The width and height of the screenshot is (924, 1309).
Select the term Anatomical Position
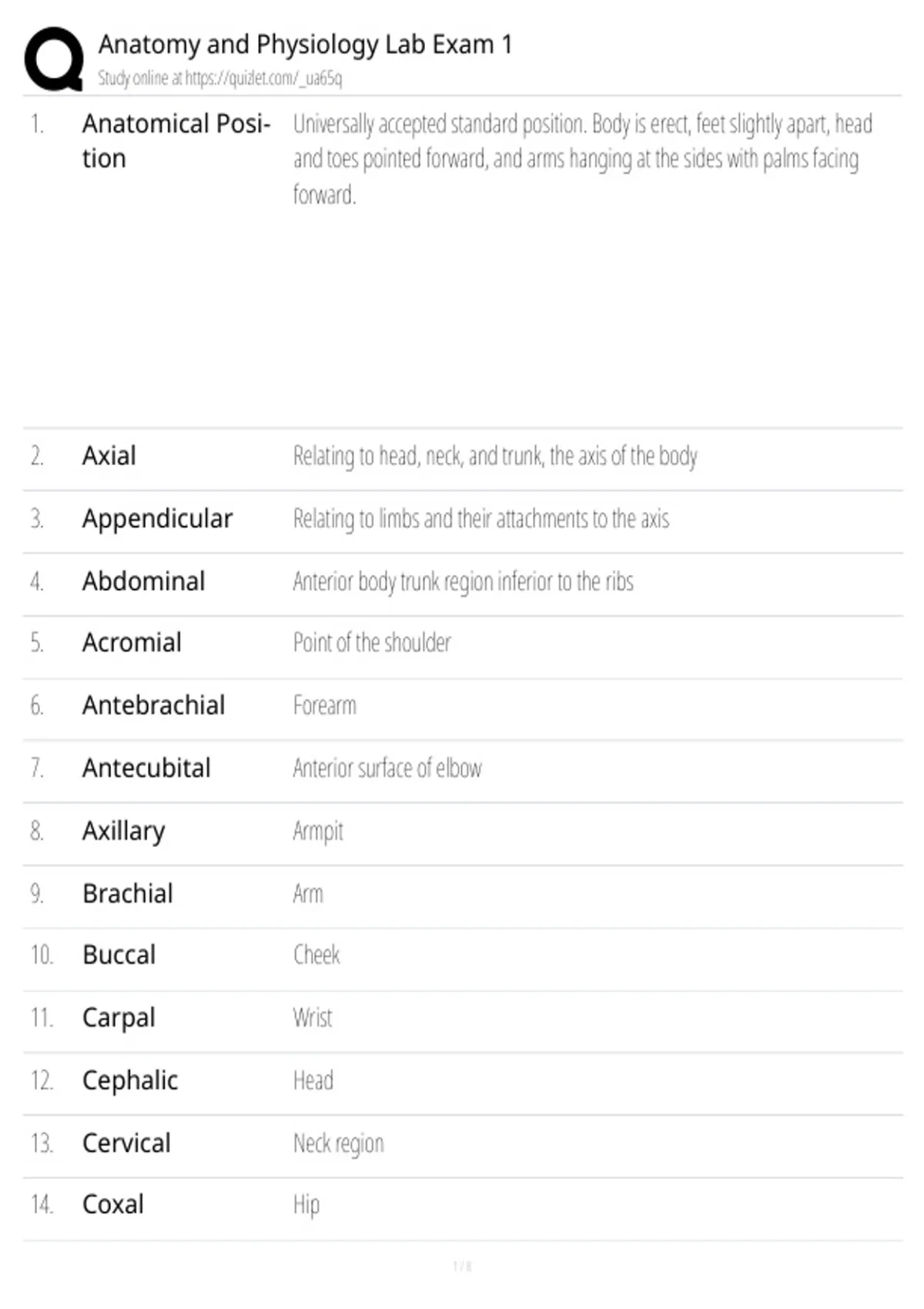(176, 141)
